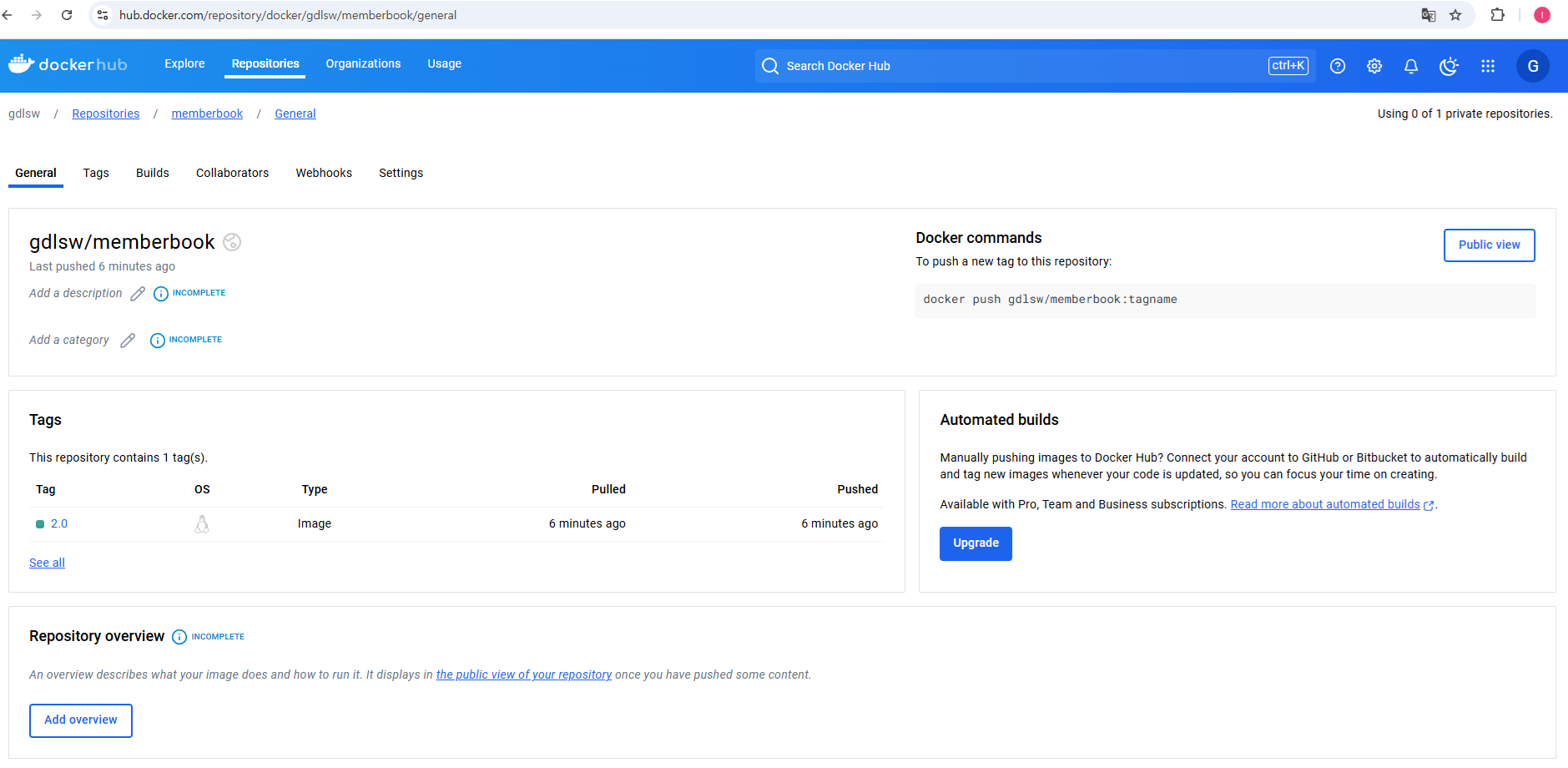Click the Repositories breadcrumb link
Screen dimensions: 1568x768
coord(106,114)
